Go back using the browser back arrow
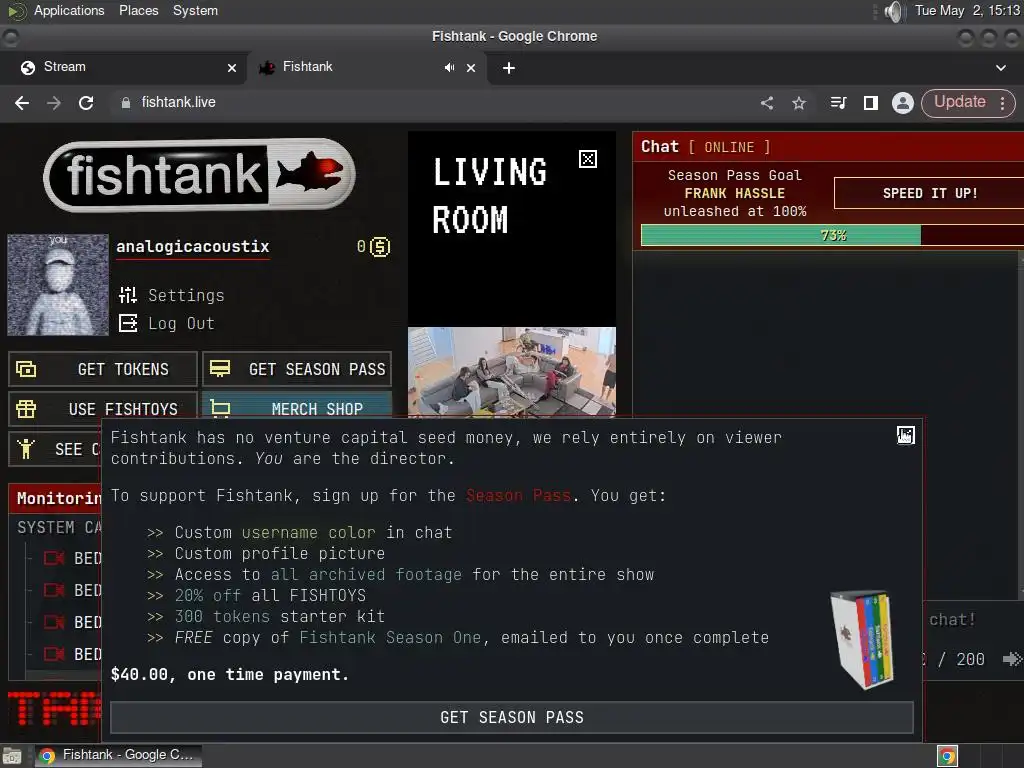The width and height of the screenshot is (1024, 768). pos(22,103)
